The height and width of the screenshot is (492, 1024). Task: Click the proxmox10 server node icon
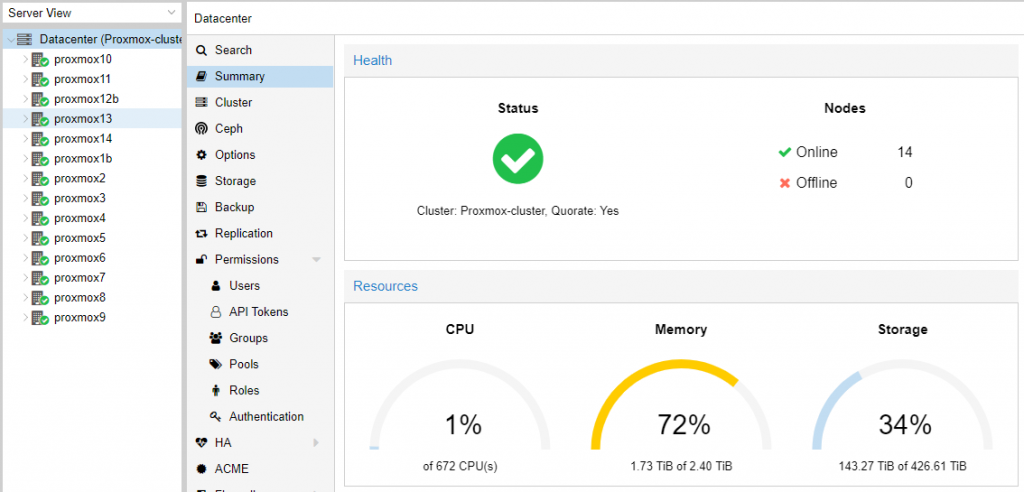pos(40,60)
